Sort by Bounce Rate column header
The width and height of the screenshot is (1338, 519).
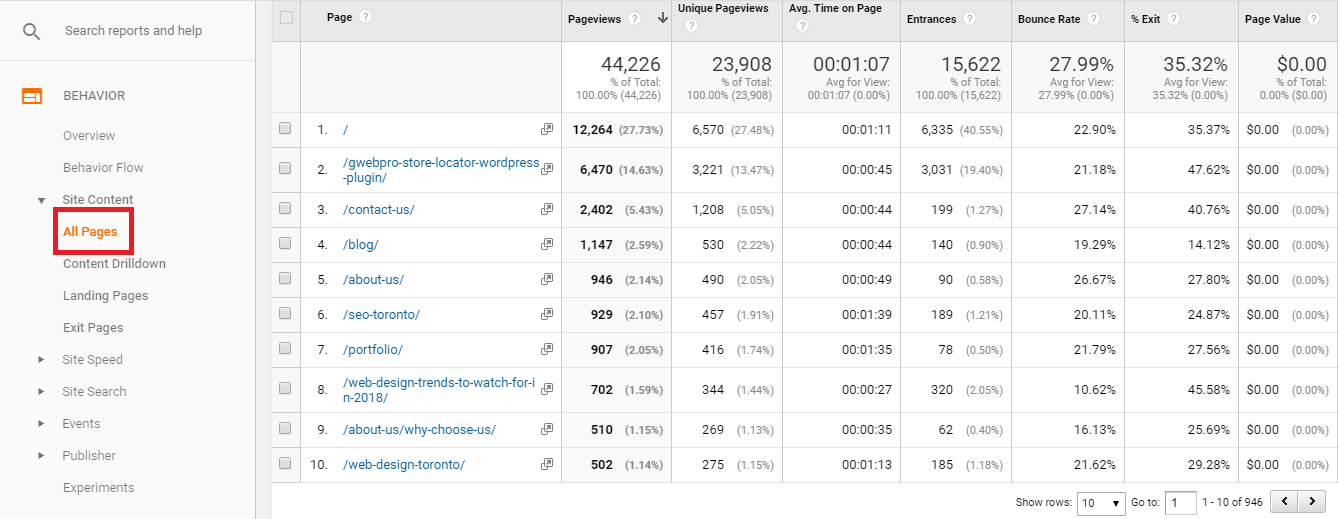click(1049, 19)
